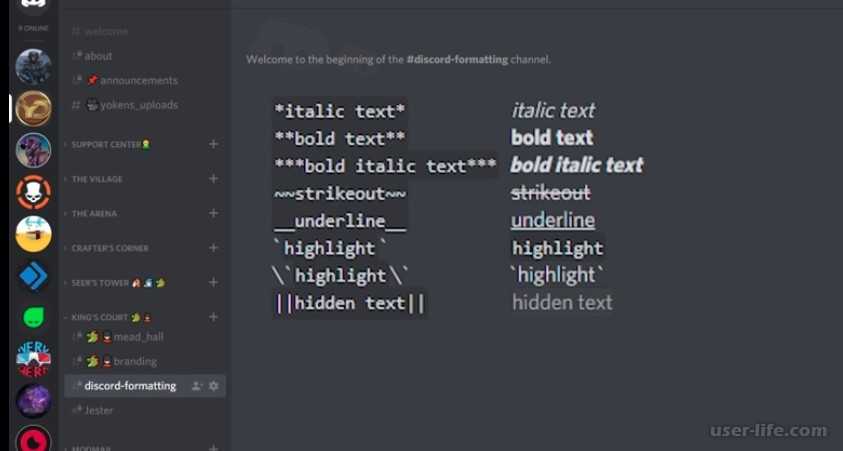Select the blue diamond server icon
Screen dimensions: 843x451
click(33, 276)
